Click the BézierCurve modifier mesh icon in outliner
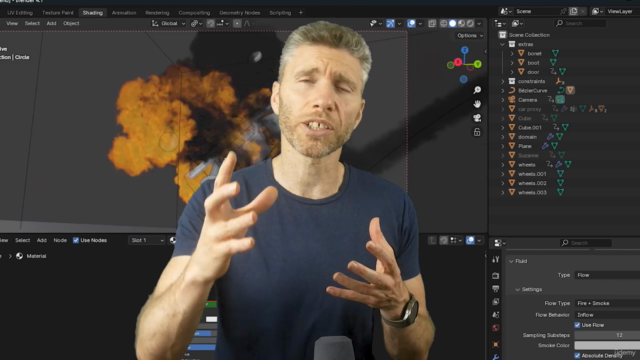This screenshot has width=640, height=360. (570, 90)
